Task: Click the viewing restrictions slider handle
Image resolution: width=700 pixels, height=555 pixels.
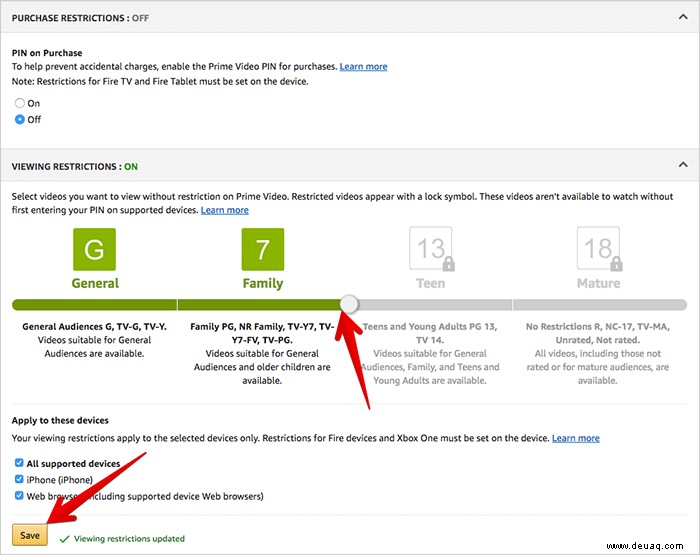Action: [349, 304]
